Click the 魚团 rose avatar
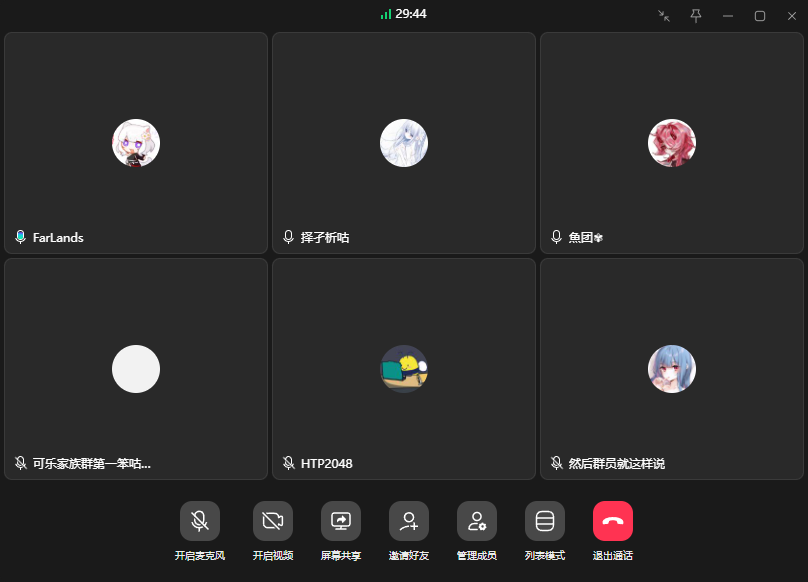The height and width of the screenshot is (582, 808). pos(672,143)
